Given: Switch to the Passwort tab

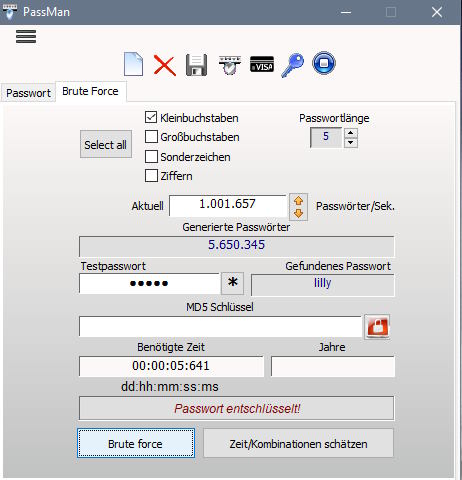Looking at the screenshot, I should tap(28, 93).
